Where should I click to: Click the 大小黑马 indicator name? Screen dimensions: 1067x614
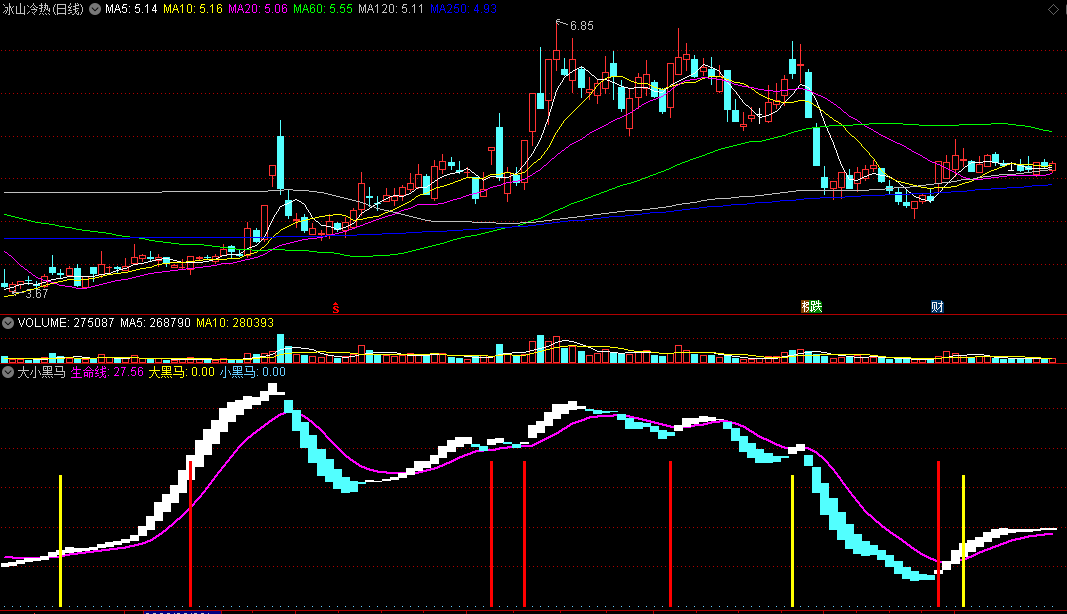[41, 372]
